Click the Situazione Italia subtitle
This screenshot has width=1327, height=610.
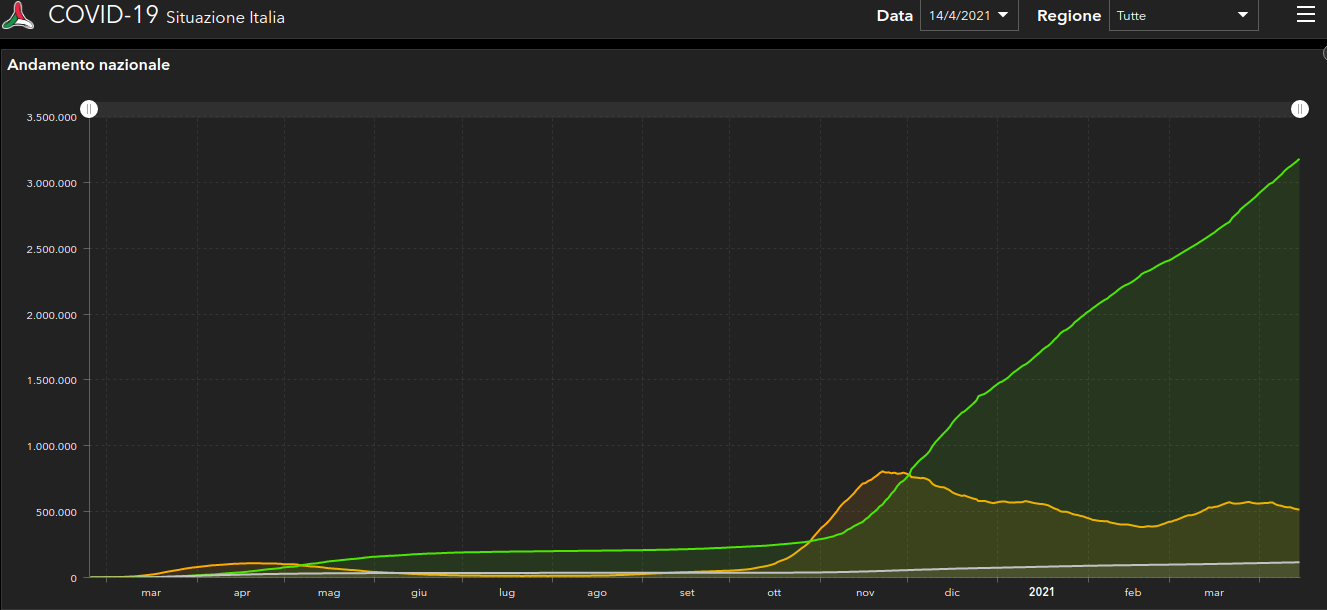coord(225,18)
